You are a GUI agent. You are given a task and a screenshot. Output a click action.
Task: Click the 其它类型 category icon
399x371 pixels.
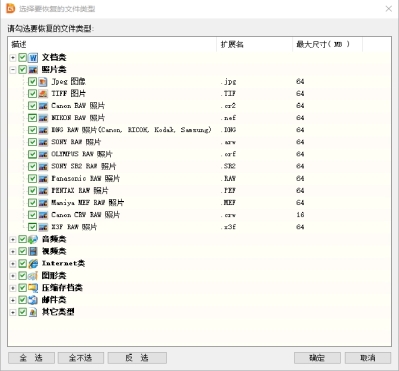(33, 312)
